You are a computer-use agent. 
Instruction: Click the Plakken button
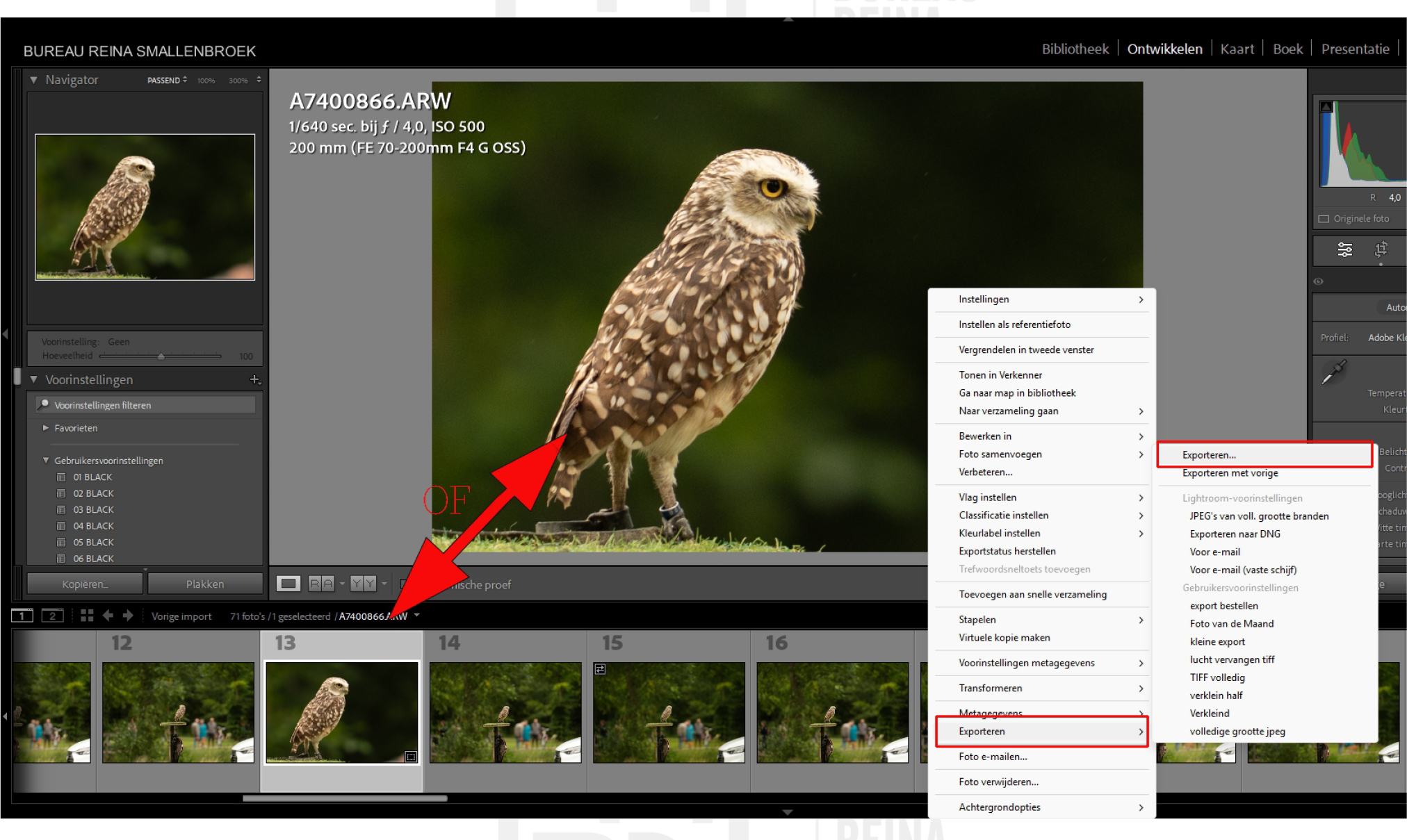click(205, 584)
